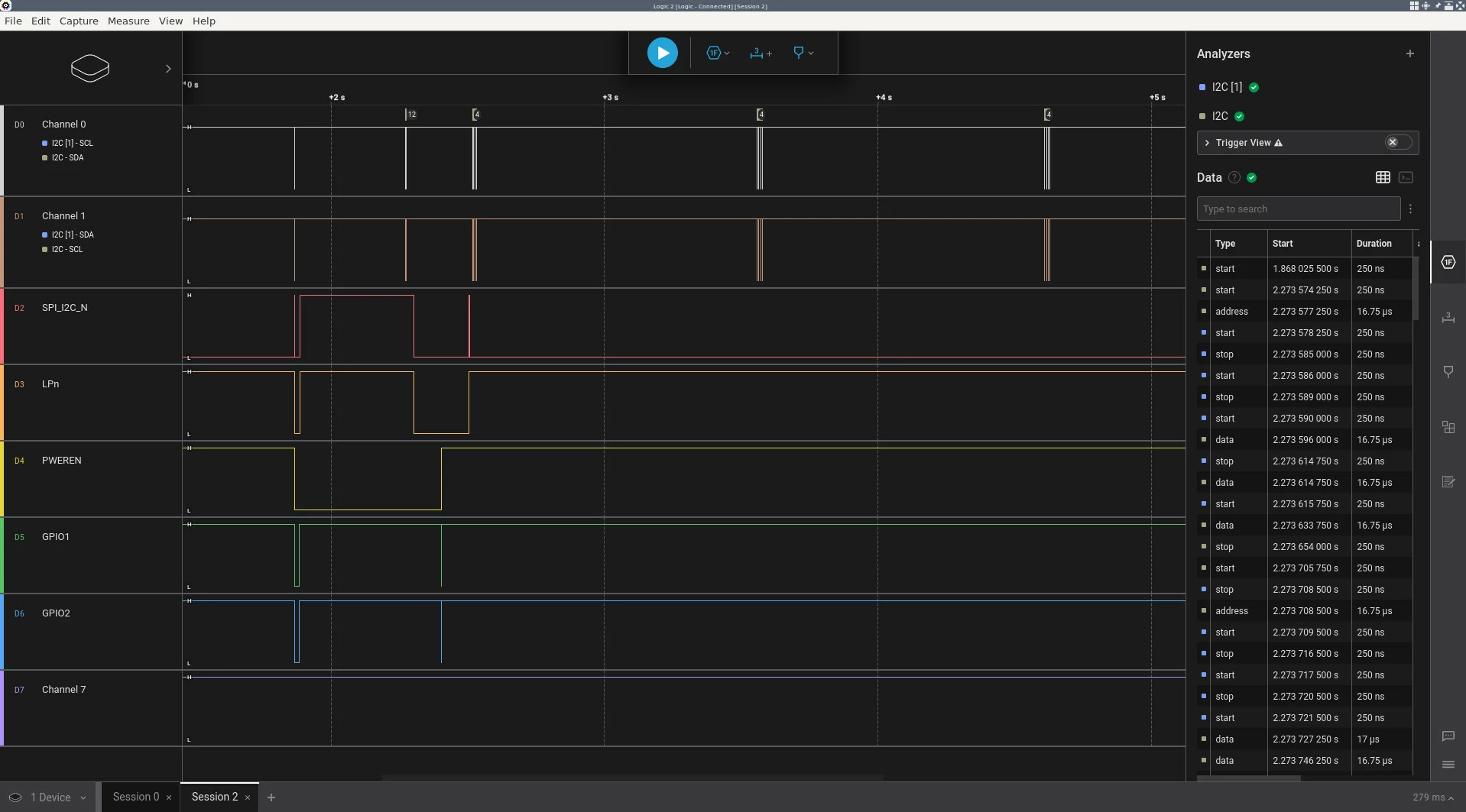Sort data table by Duration column

point(1374,244)
